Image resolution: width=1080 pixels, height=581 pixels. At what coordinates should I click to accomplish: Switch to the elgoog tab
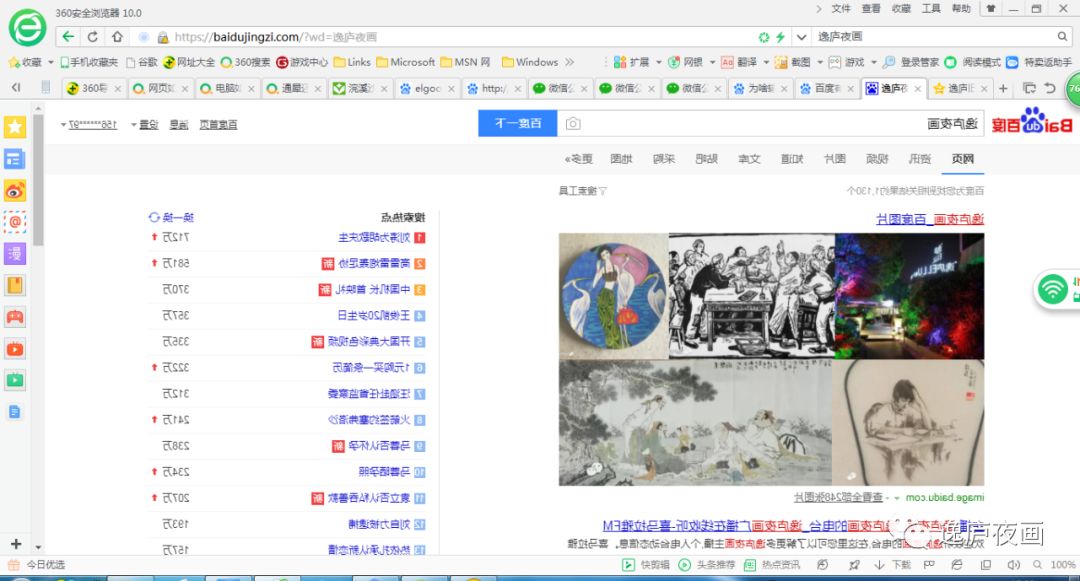(427, 88)
